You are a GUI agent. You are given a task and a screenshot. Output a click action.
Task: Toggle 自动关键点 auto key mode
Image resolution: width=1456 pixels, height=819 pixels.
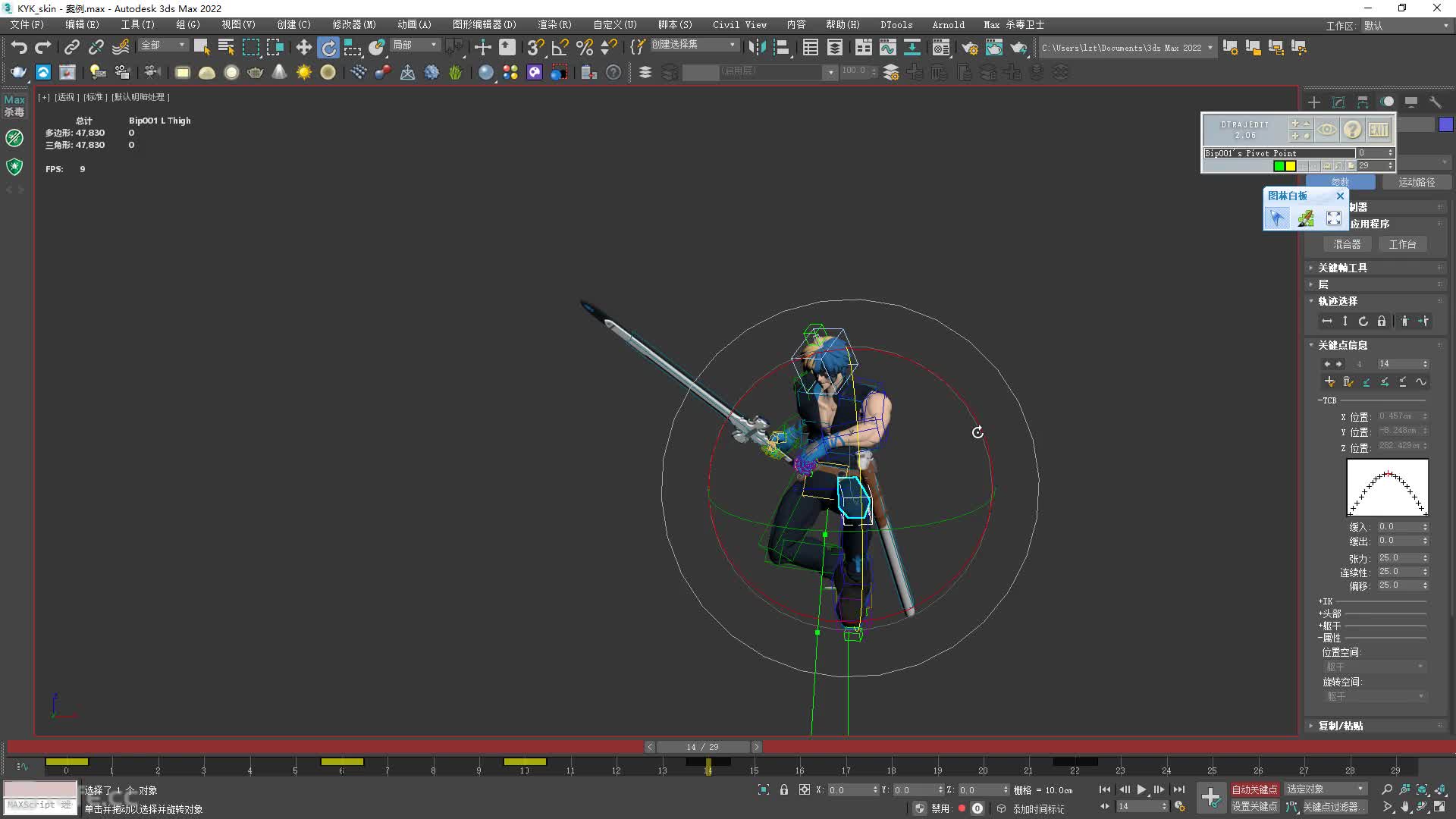1254,789
